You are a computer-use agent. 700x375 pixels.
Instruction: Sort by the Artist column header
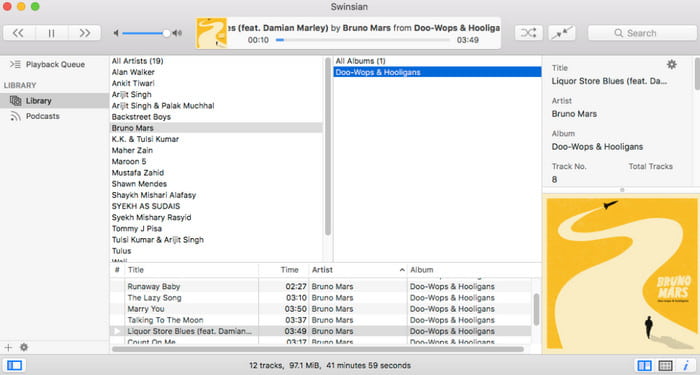[358, 270]
